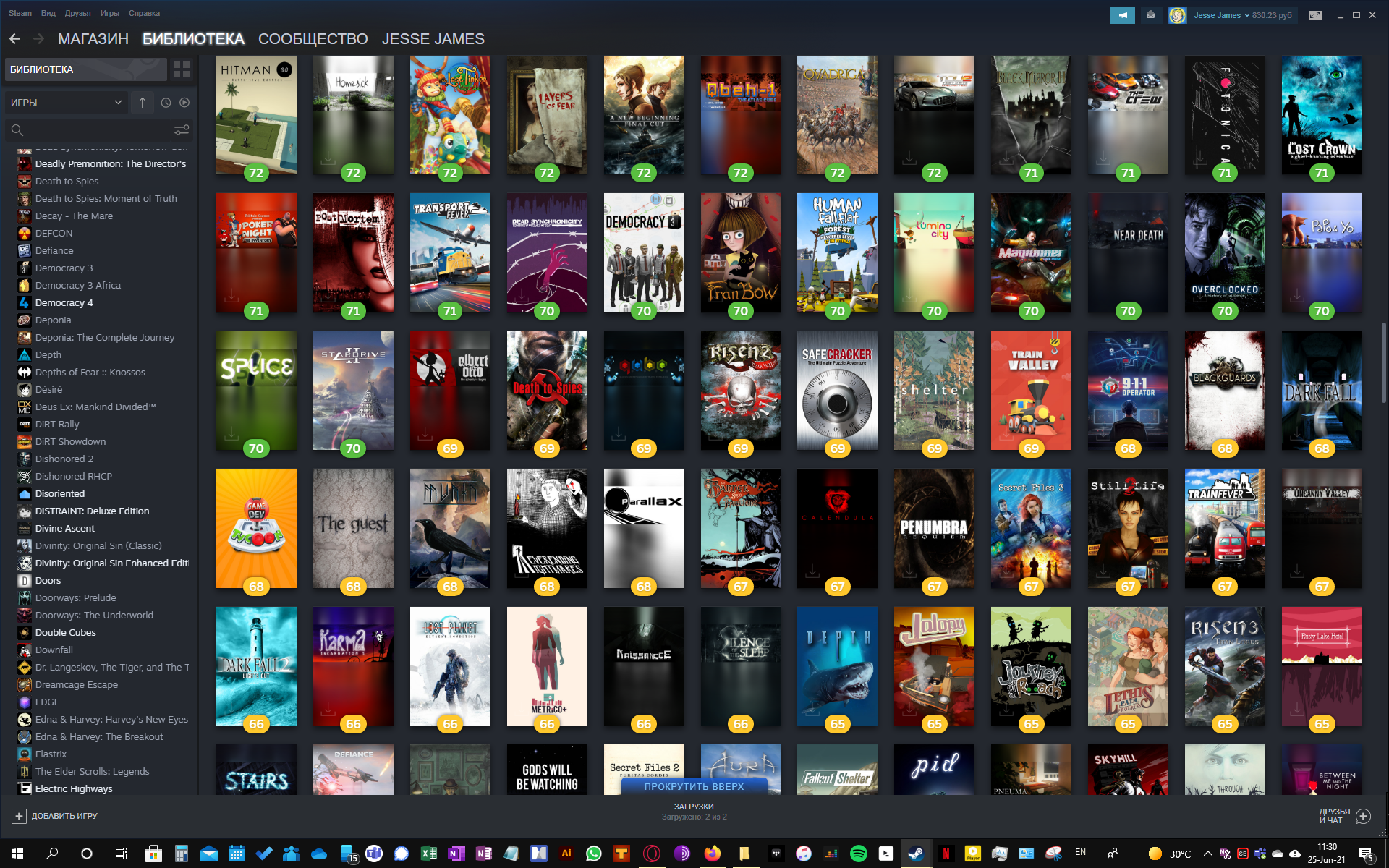
Task: Click the БИБЛИОТЕКА home button in sidebar
Action: click(x=85, y=69)
